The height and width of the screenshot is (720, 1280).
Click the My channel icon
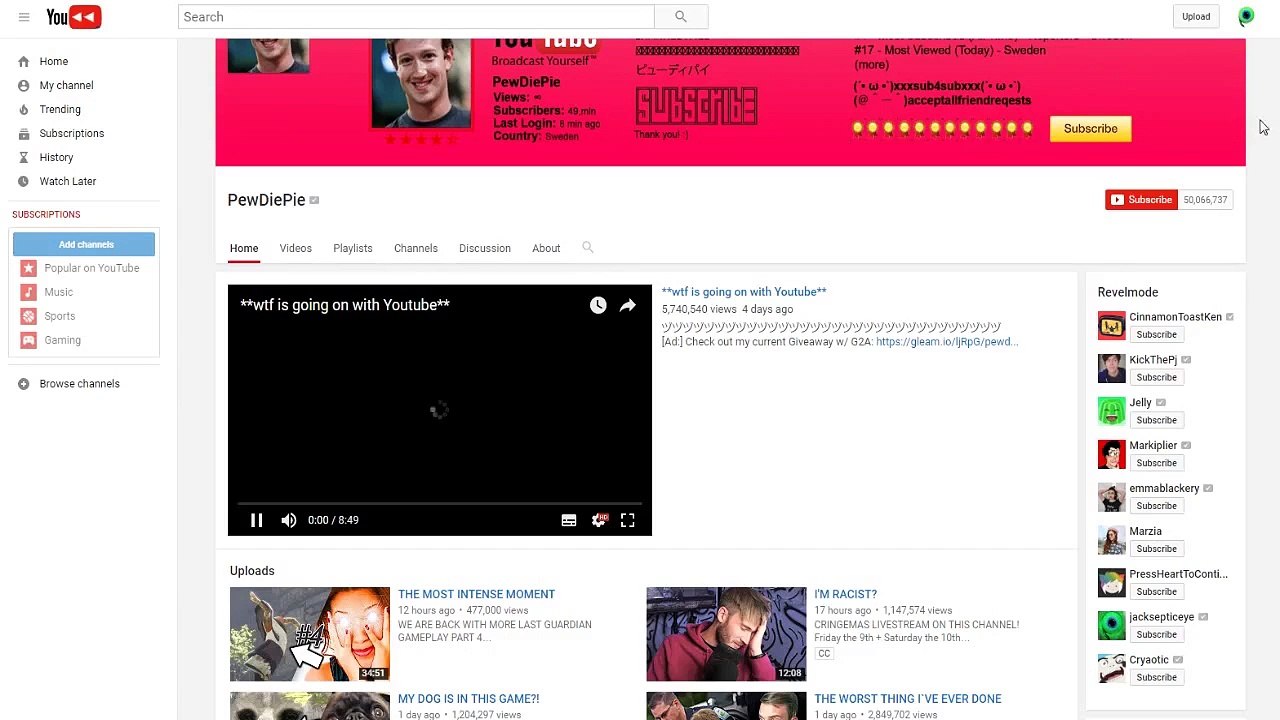click(x=24, y=86)
